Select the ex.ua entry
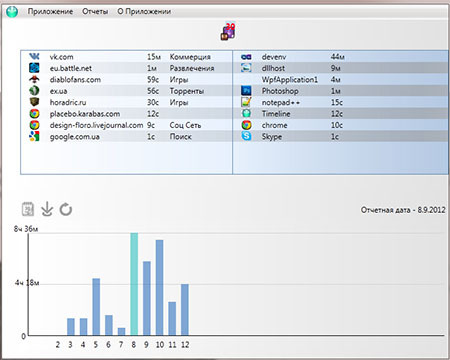 click(58, 91)
